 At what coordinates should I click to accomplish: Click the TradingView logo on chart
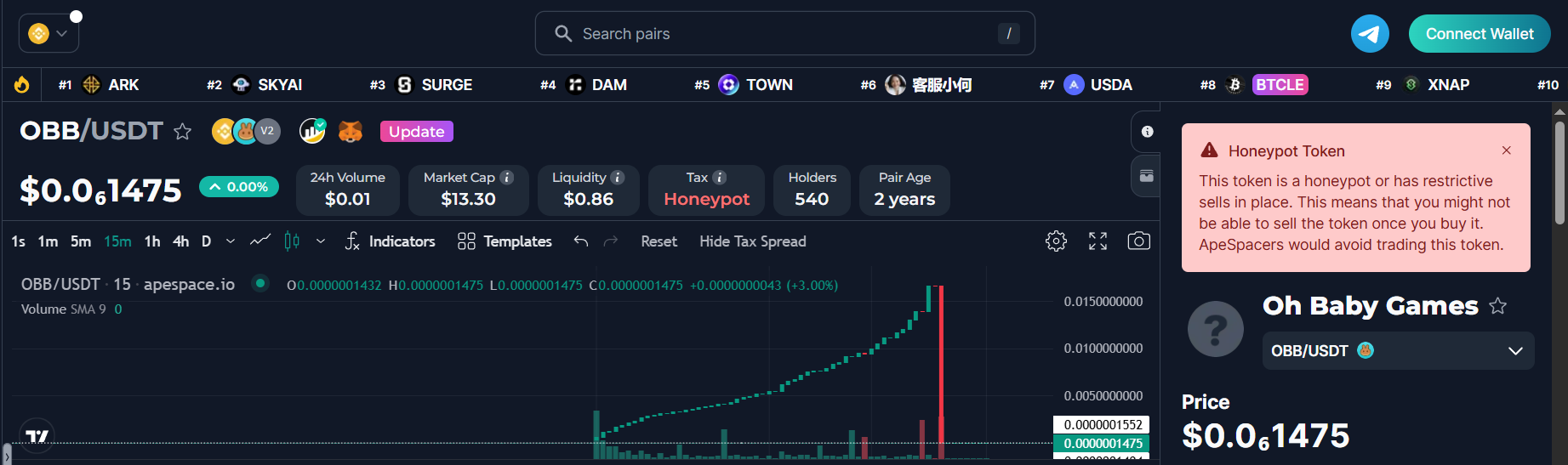tap(37, 437)
